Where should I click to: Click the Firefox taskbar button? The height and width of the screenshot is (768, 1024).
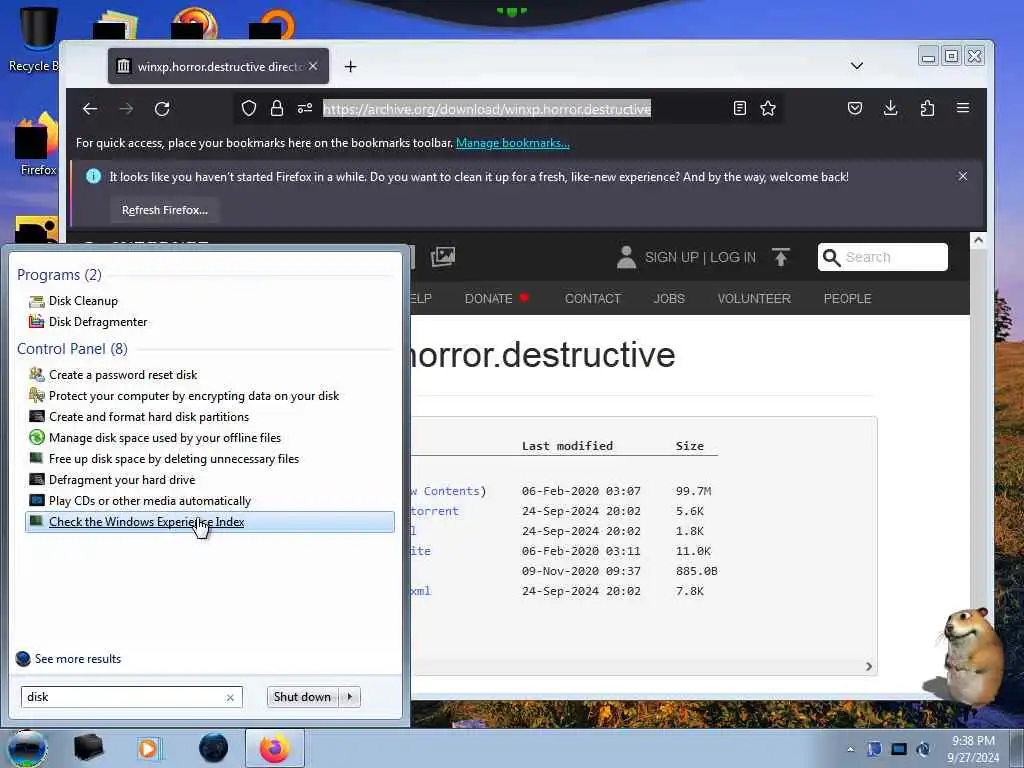tap(274, 748)
